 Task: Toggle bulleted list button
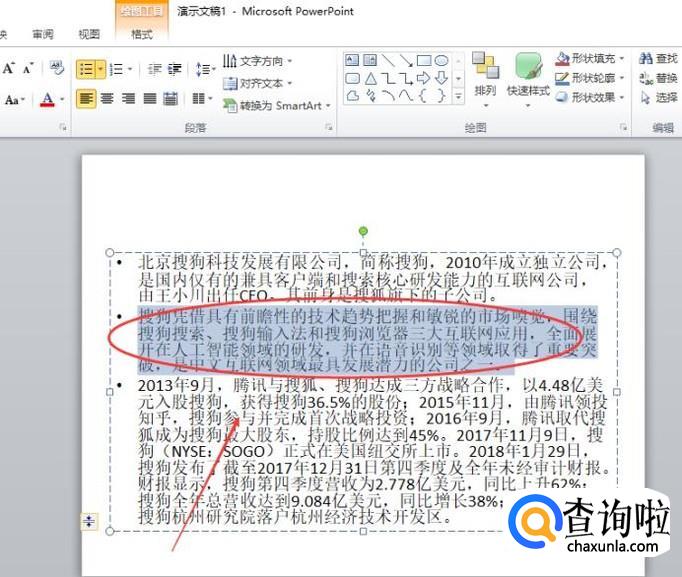click(86, 69)
